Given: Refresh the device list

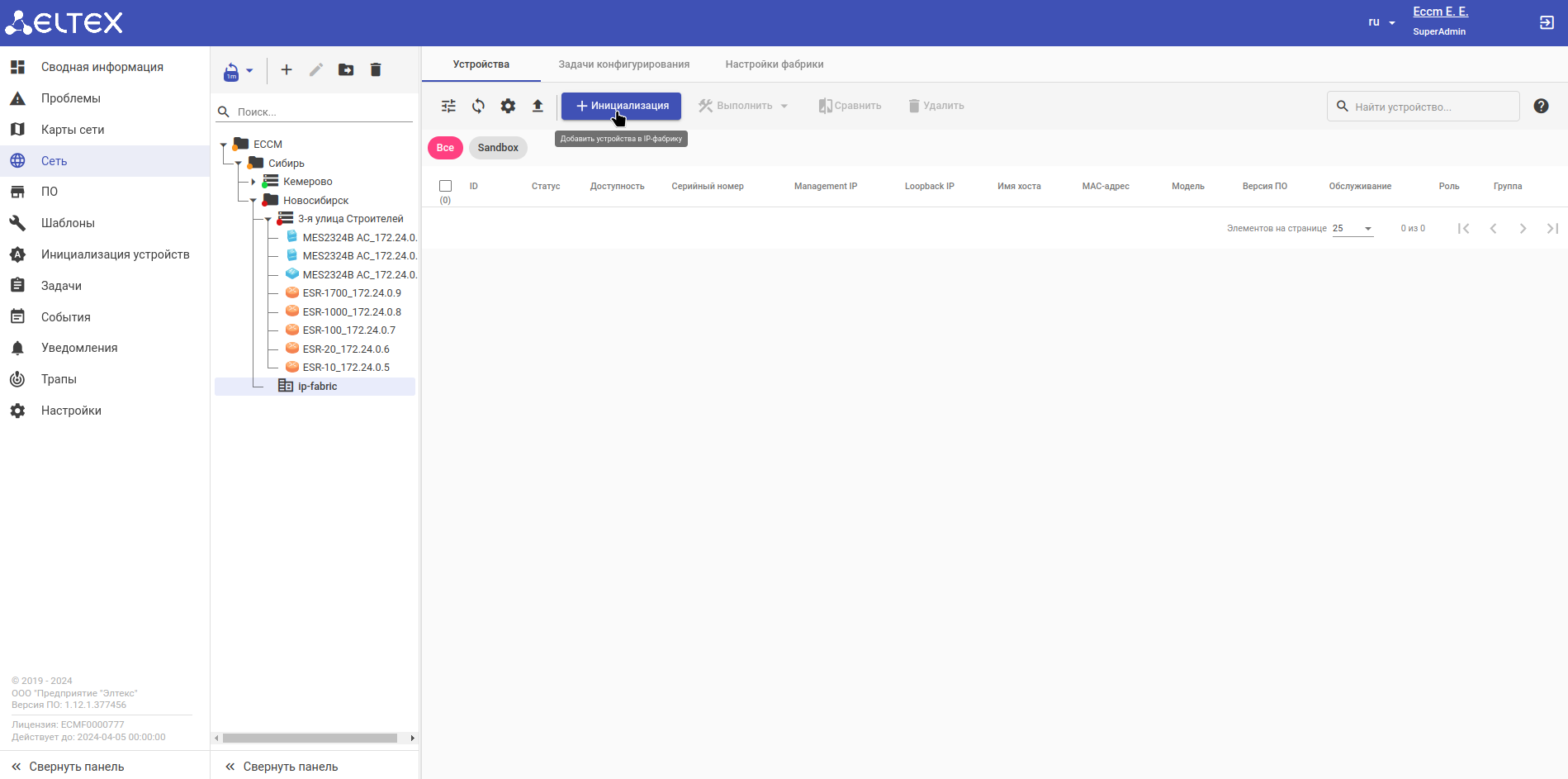Looking at the screenshot, I should 478,106.
